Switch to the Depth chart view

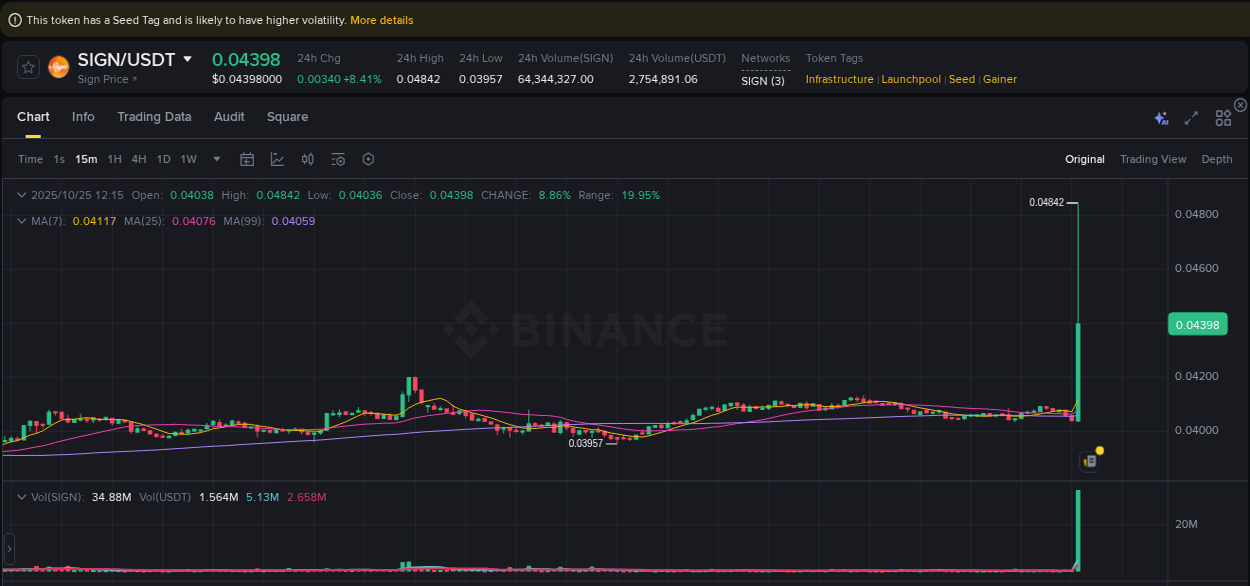1217,159
